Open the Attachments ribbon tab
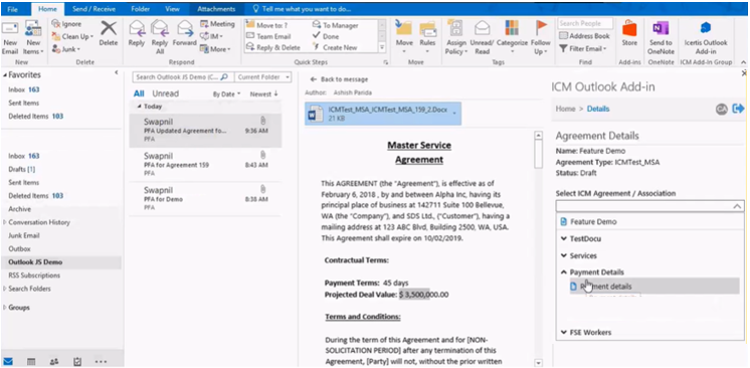This screenshot has width=750, height=368. click(x=216, y=9)
